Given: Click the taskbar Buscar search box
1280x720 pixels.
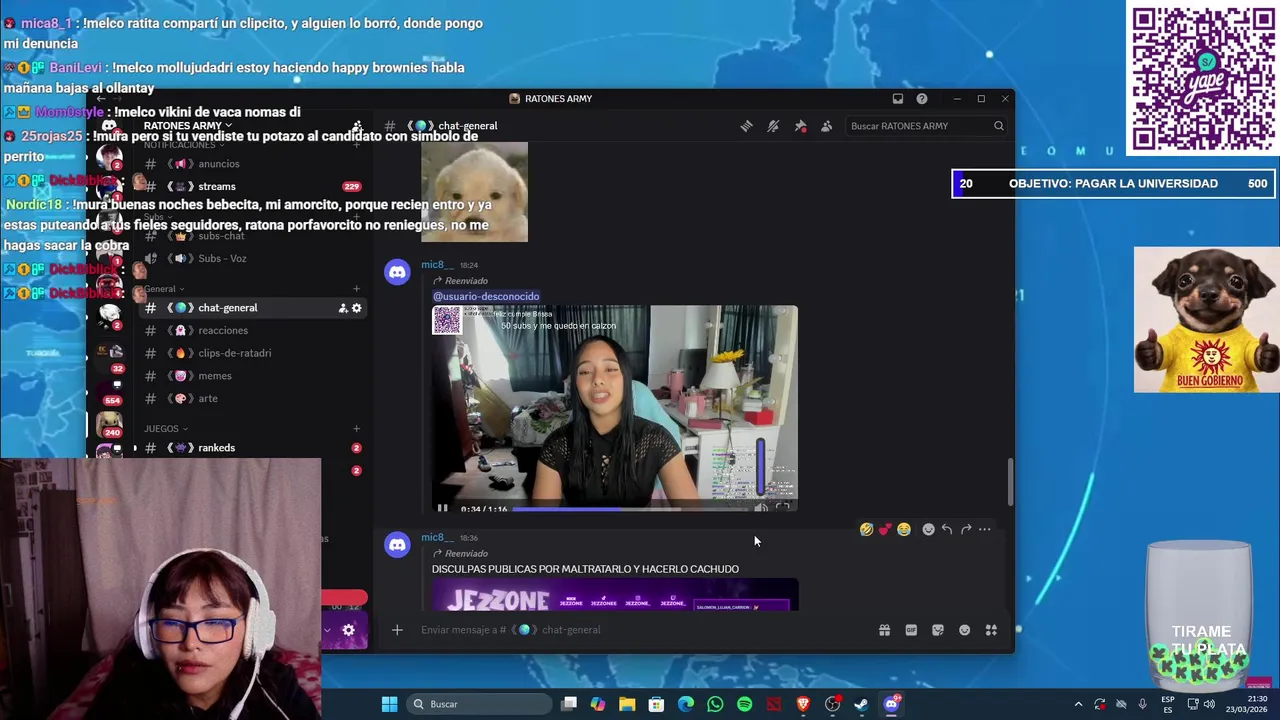Looking at the screenshot, I should (x=478, y=704).
